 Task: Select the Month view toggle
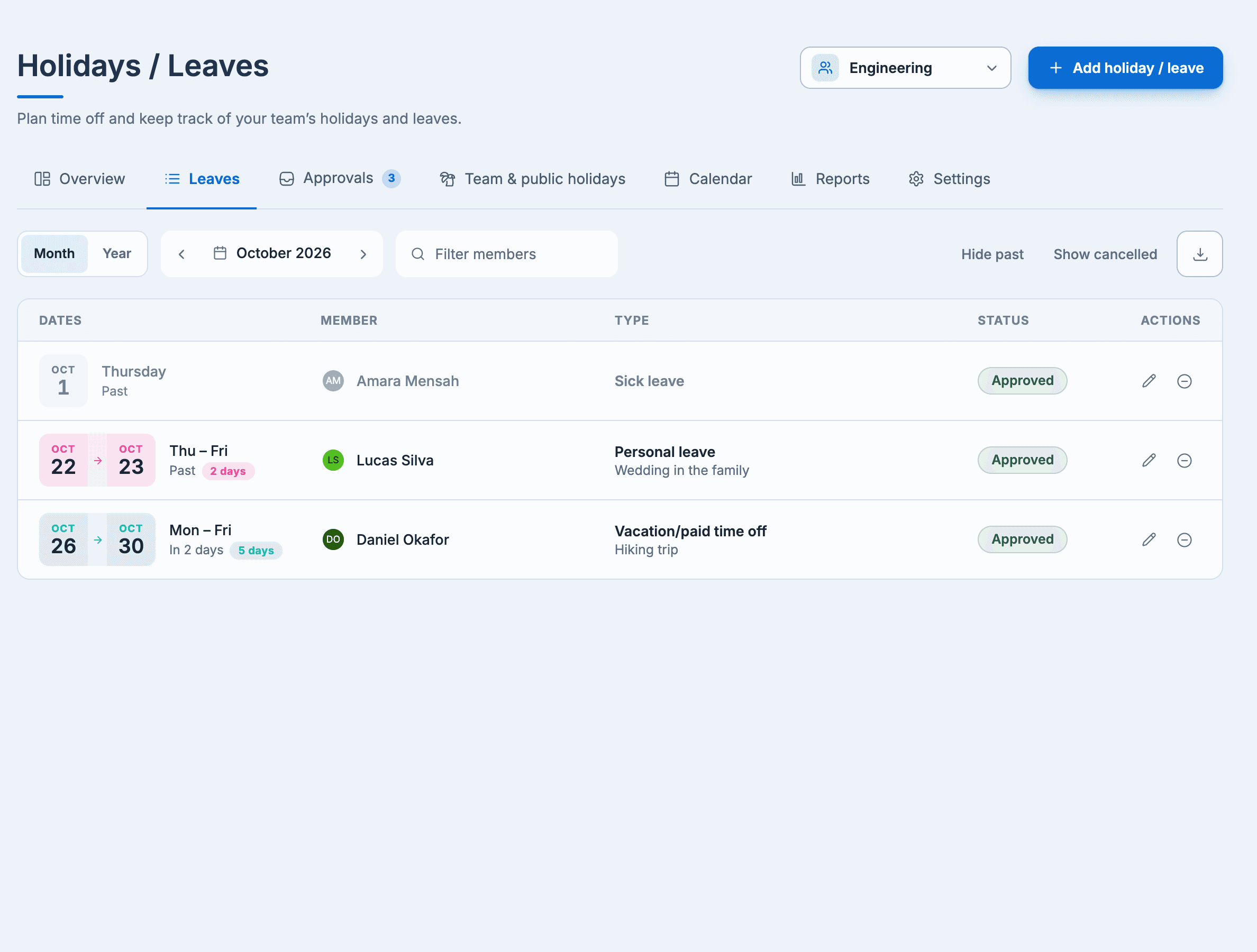pos(54,254)
